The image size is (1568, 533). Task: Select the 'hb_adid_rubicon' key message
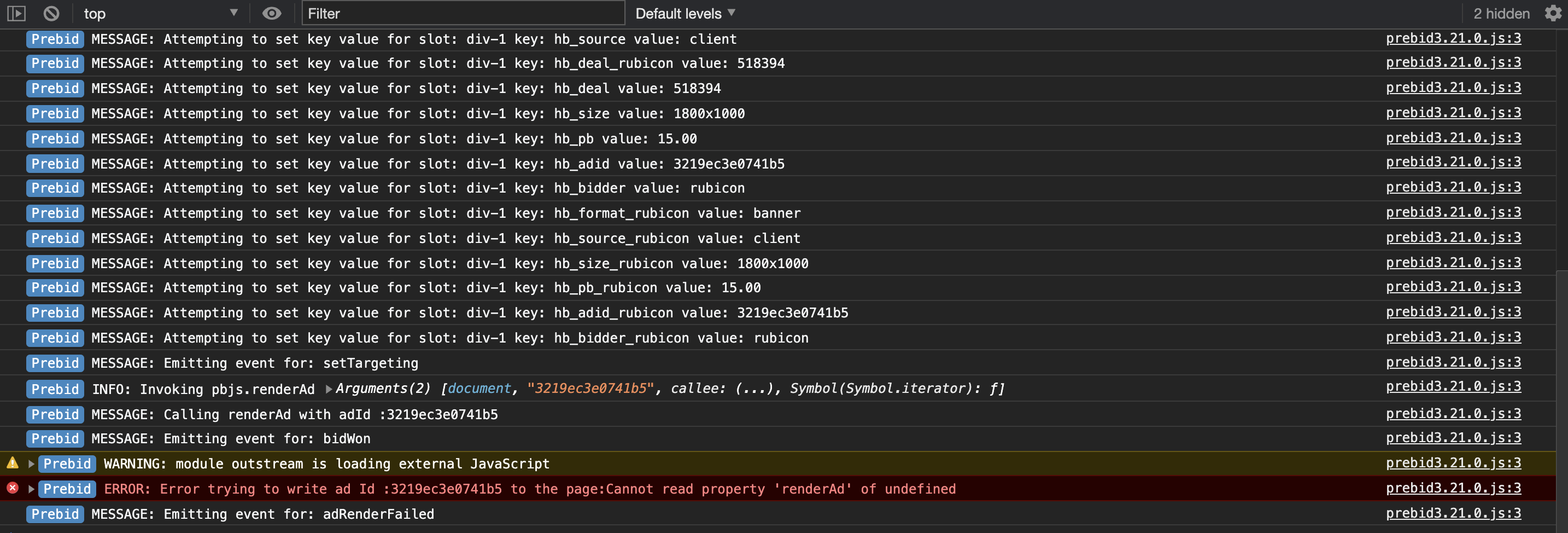point(470,313)
